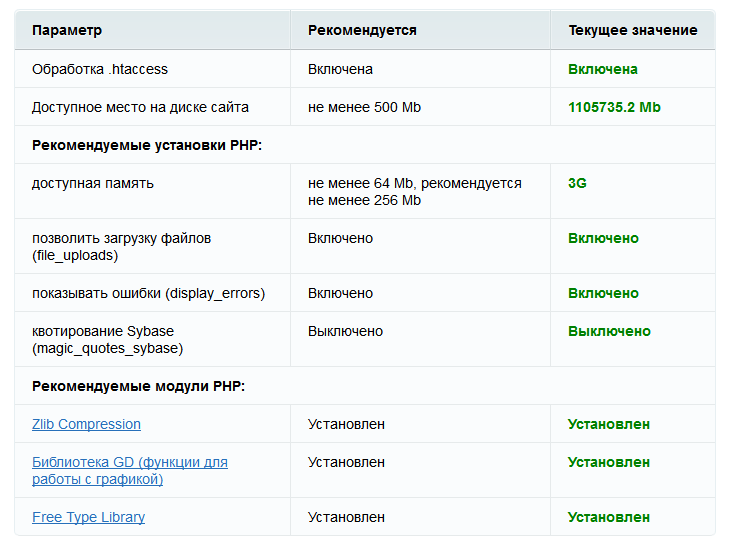This screenshot has width=730, height=549.
Task: Click the 1105735.2 Mb disk space value
Action: pyautogui.click(x=614, y=107)
